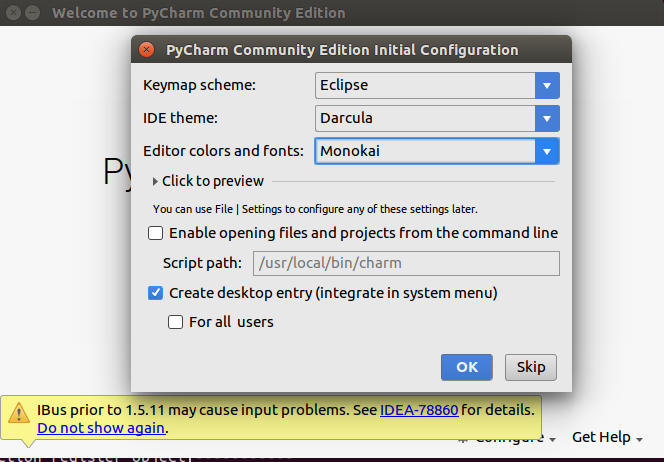Click the Do not show again link

pyautogui.click(x=101, y=428)
